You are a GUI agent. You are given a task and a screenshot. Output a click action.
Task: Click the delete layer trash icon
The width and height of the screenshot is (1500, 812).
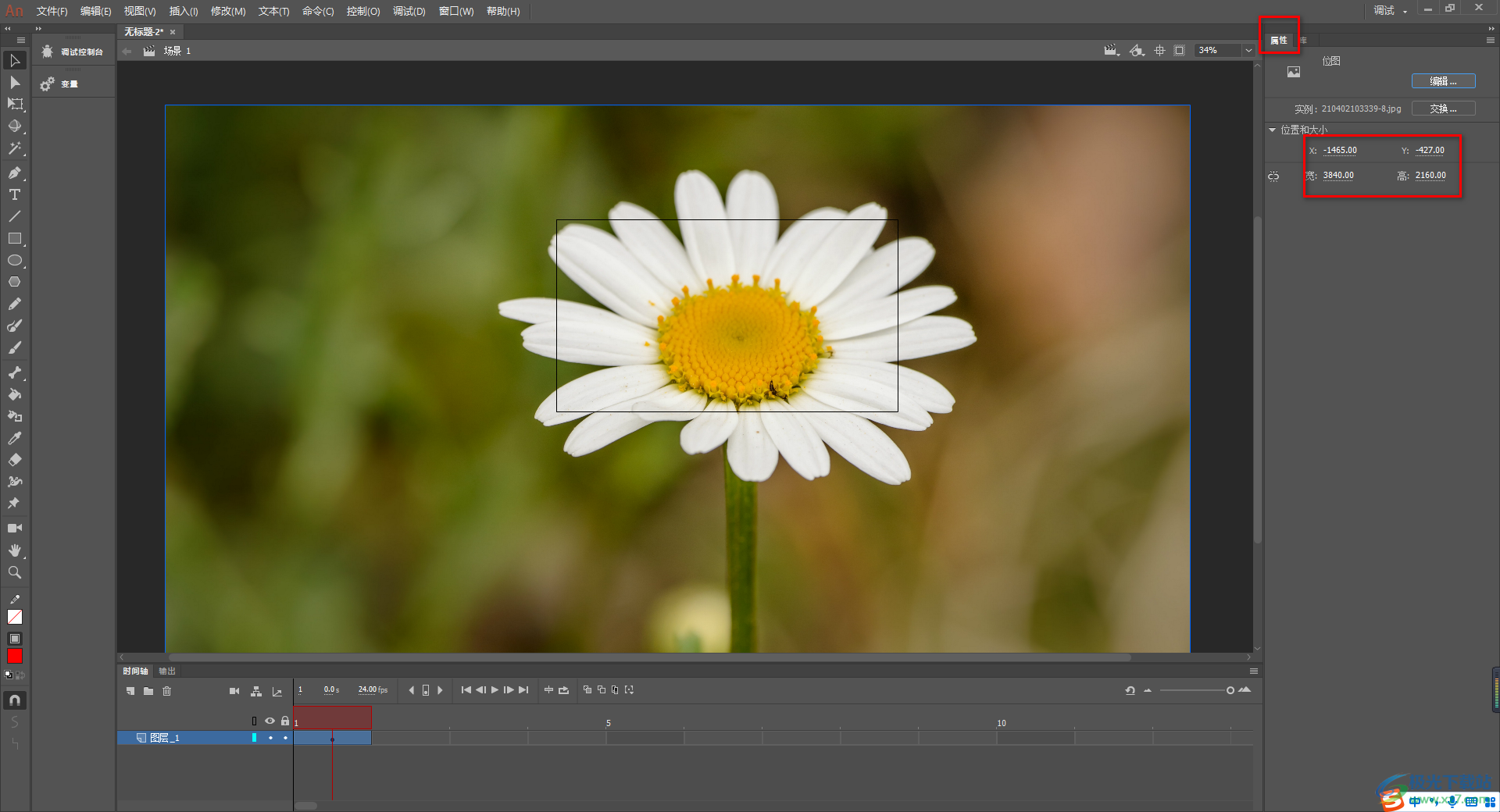pyautogui.click(x=166, y=691)
